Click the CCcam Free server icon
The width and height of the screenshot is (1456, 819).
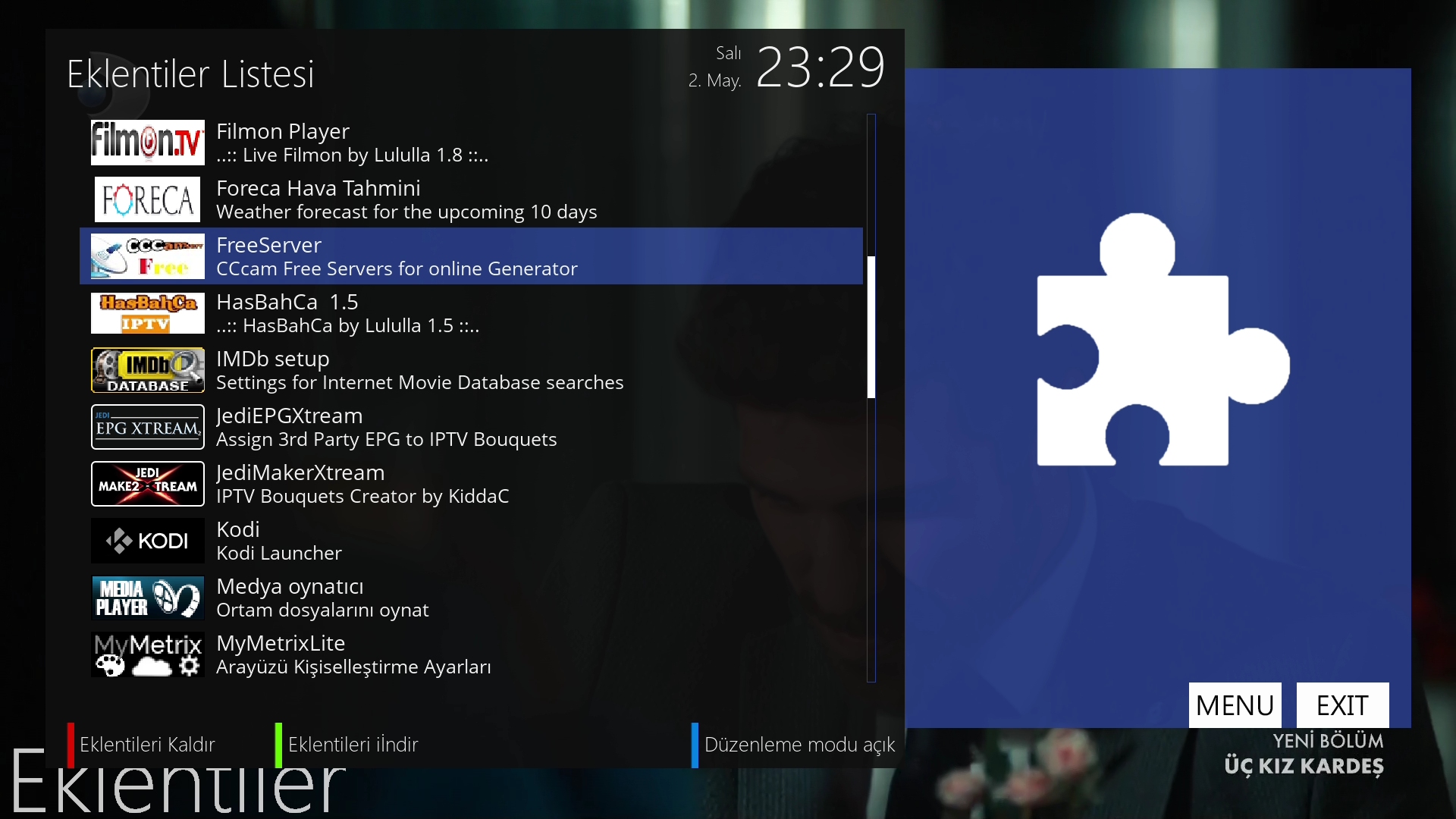pos(148,256)
